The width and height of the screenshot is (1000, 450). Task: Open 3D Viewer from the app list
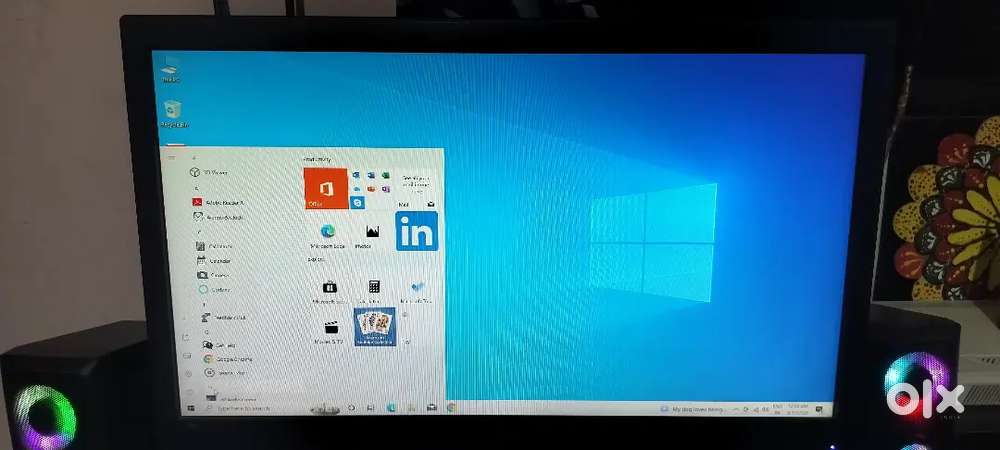coord(210,172)
